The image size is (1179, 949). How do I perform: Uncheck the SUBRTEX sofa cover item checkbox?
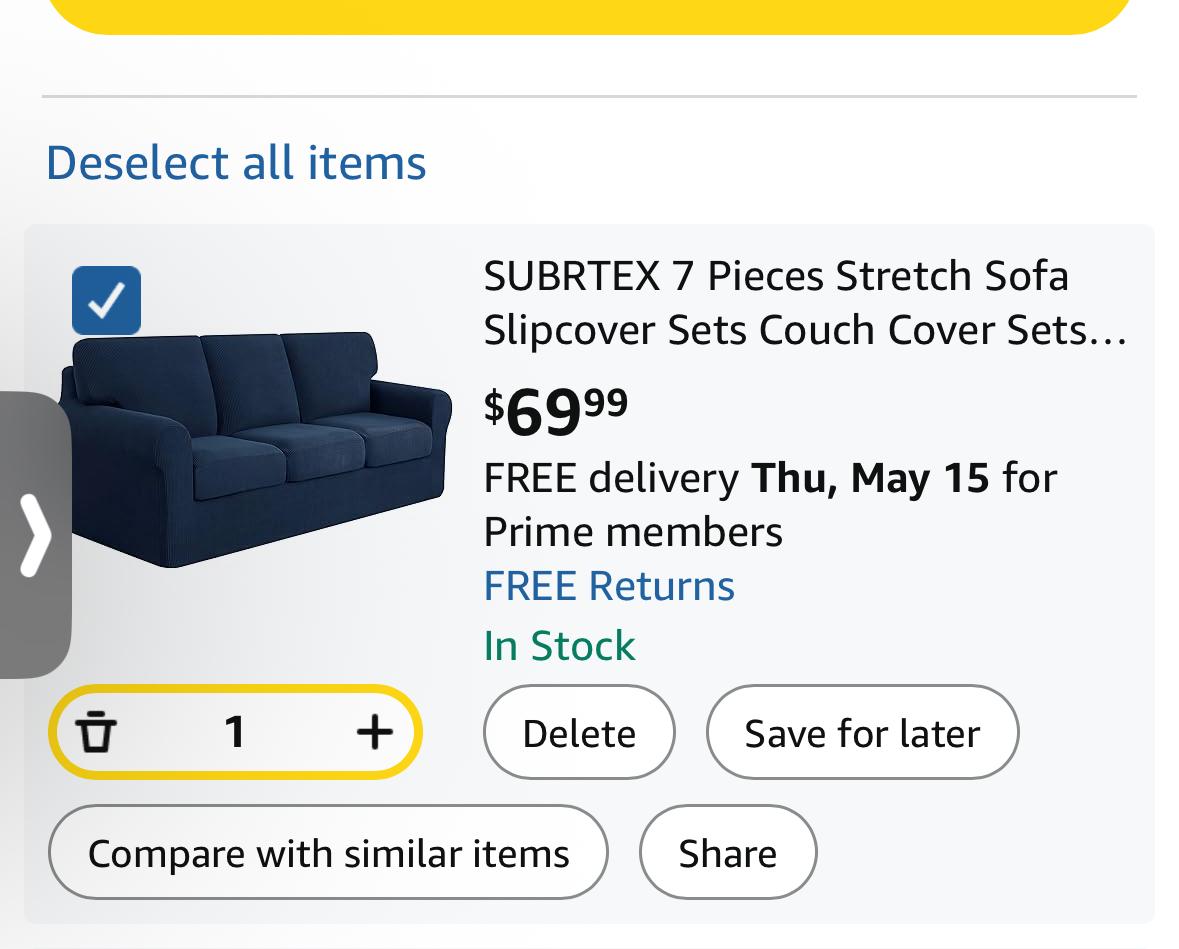pos(106,300)
